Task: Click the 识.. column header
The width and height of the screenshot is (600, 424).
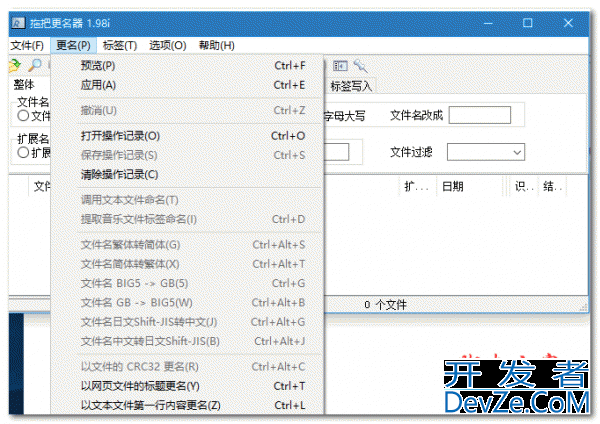Action: coord(523,186)
